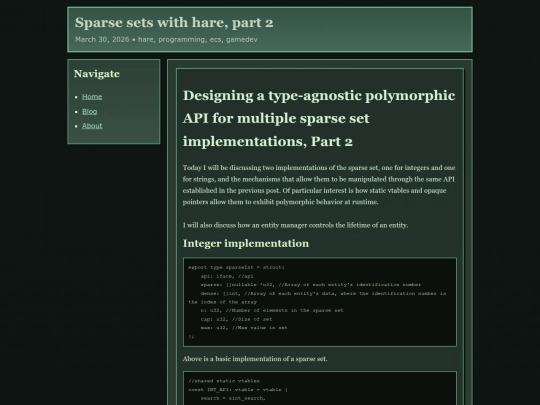The height and width of the screenshot is (405, 540).
Task: Click the code line beginning 'sparse: []nullable'
Action: [311, 285]
